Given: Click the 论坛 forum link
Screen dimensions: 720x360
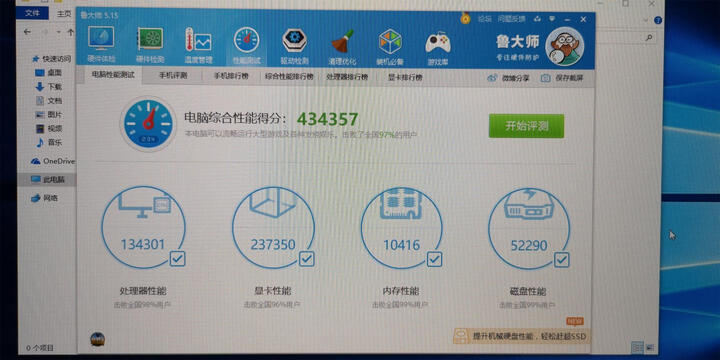Looking at the screenshot, I should point(485,19).
